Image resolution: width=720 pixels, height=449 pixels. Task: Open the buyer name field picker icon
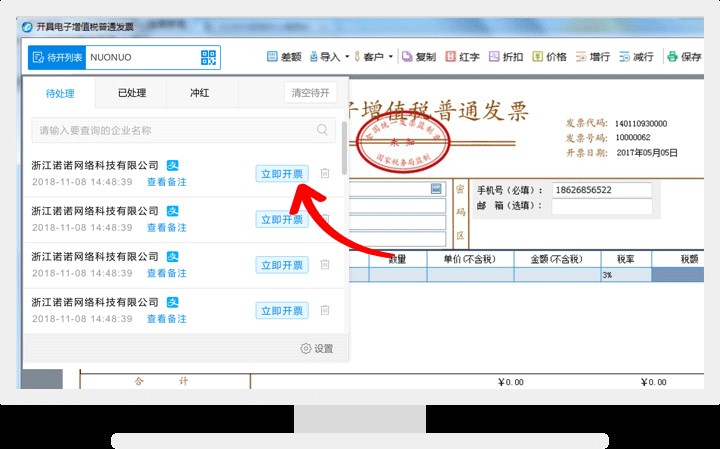[x=436, y=189]
